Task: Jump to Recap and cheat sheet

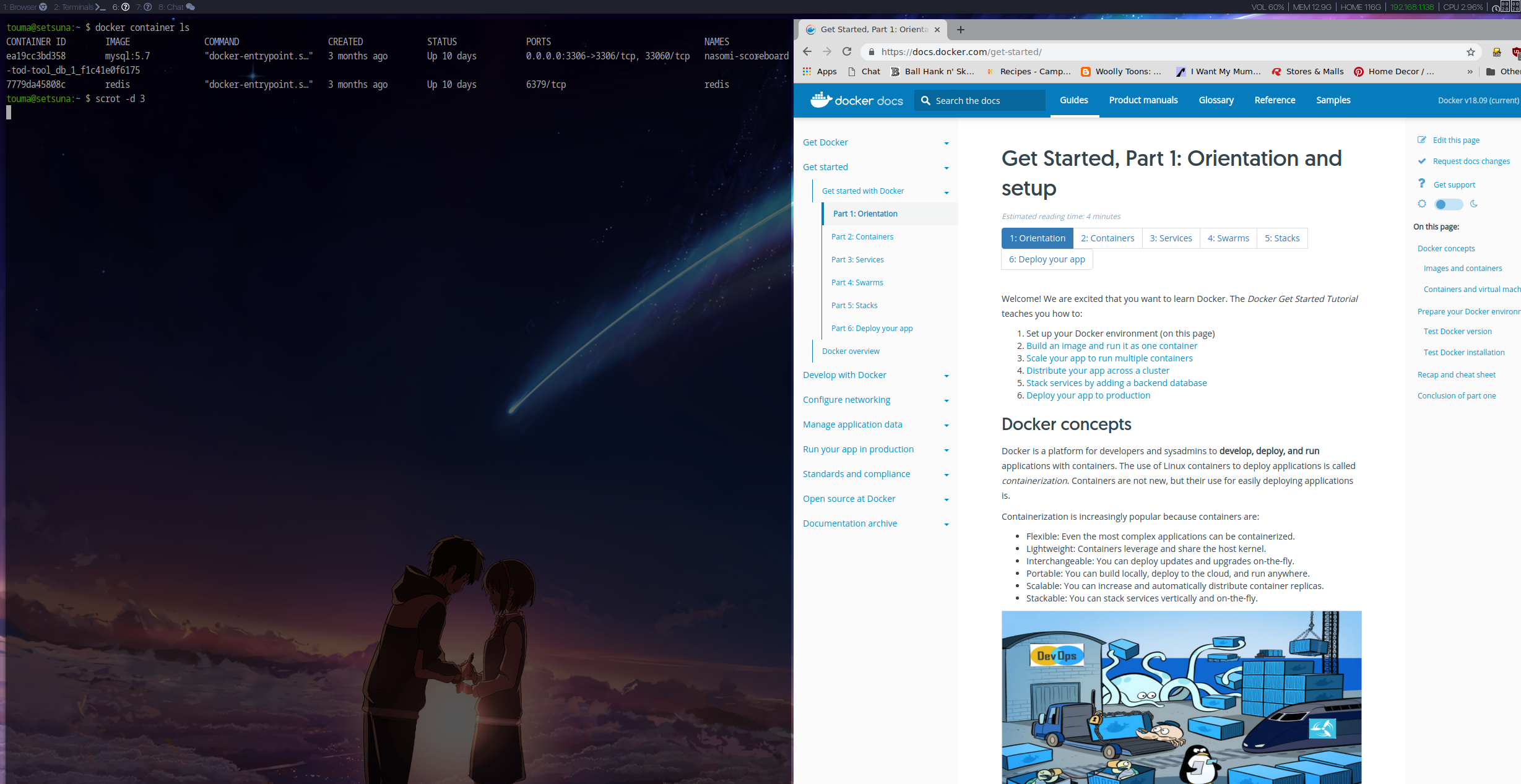Action: coord(1456,375)
